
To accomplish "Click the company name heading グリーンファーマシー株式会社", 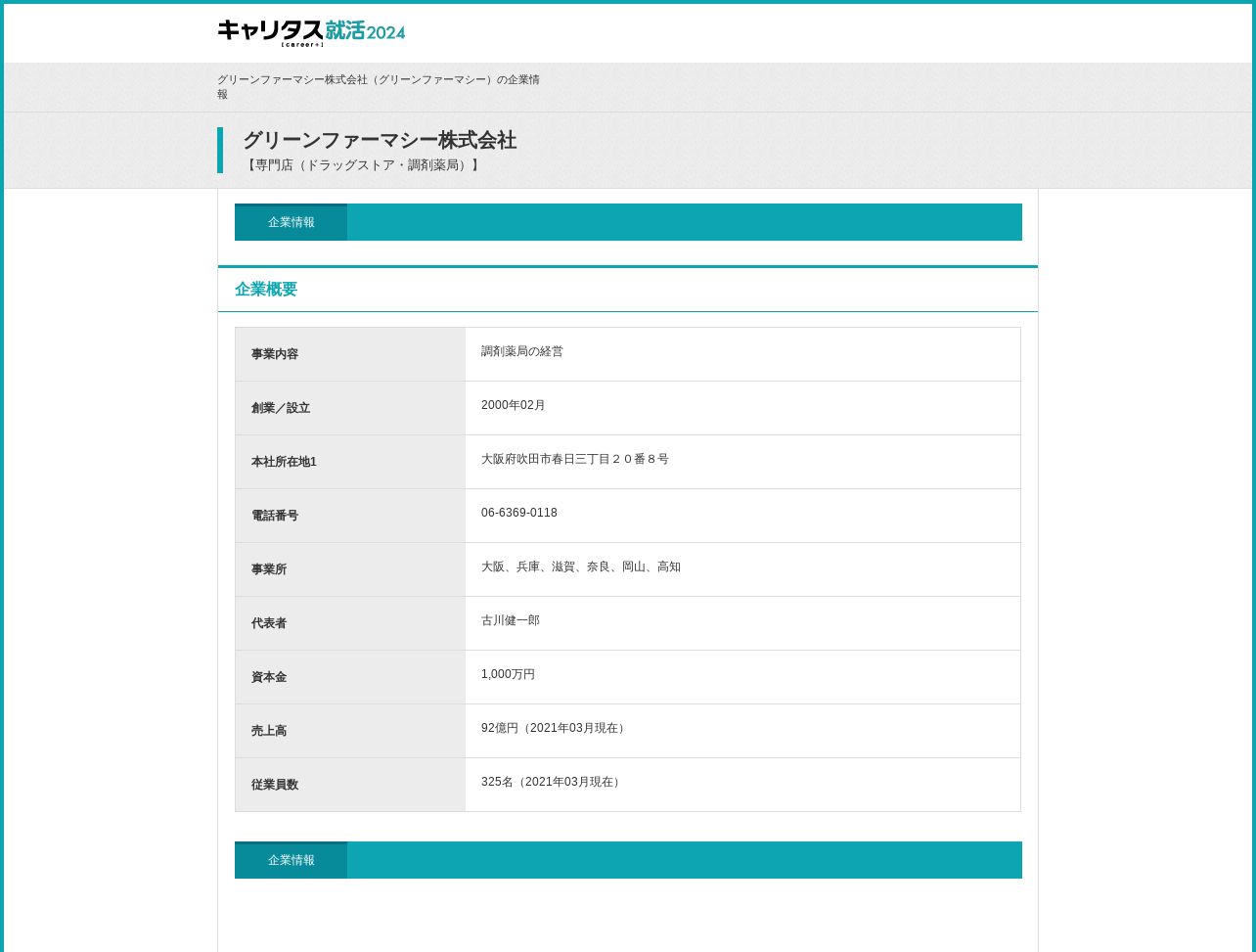I will 380,140.
